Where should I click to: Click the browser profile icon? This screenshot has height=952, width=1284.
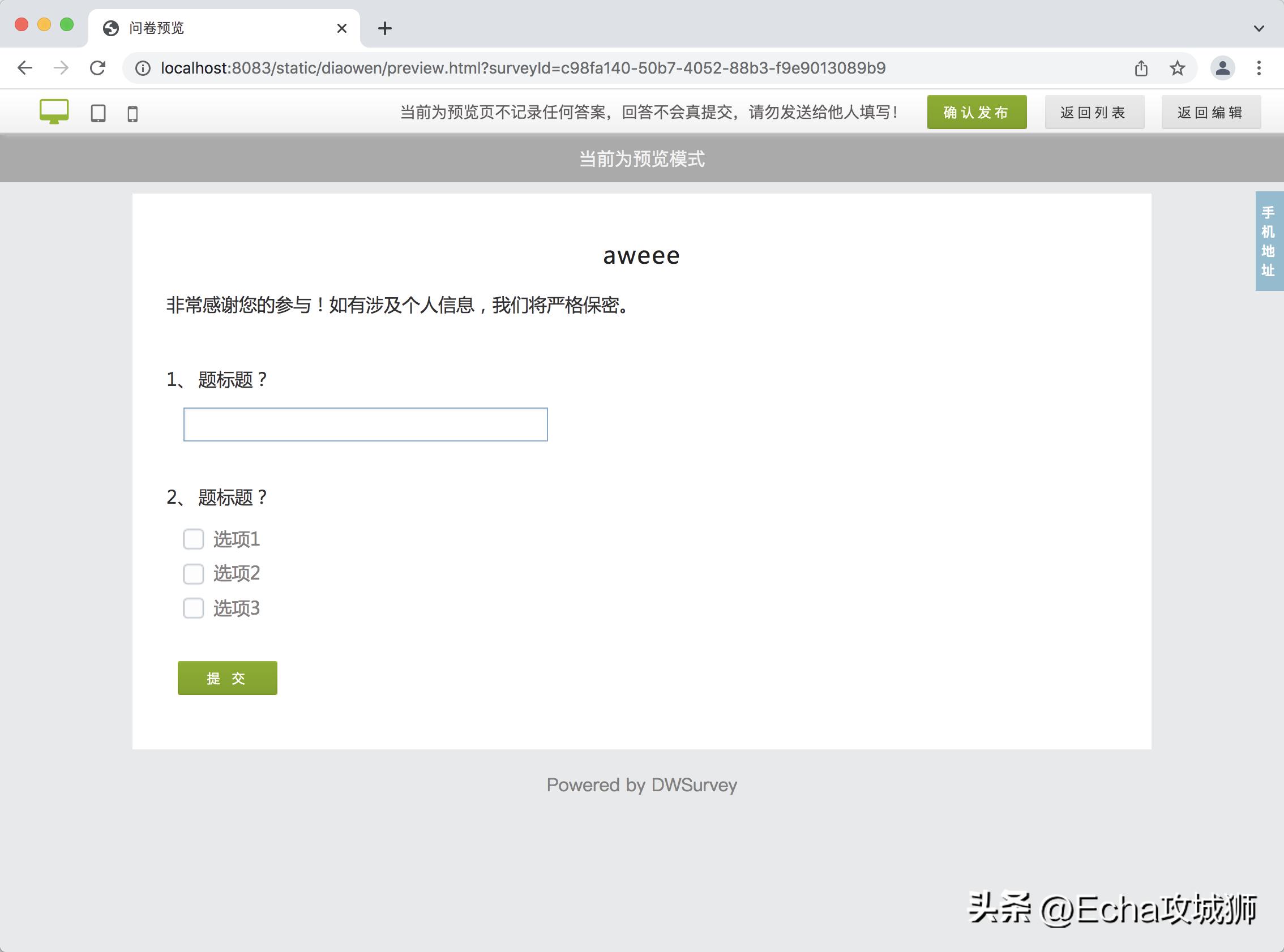1223,68
